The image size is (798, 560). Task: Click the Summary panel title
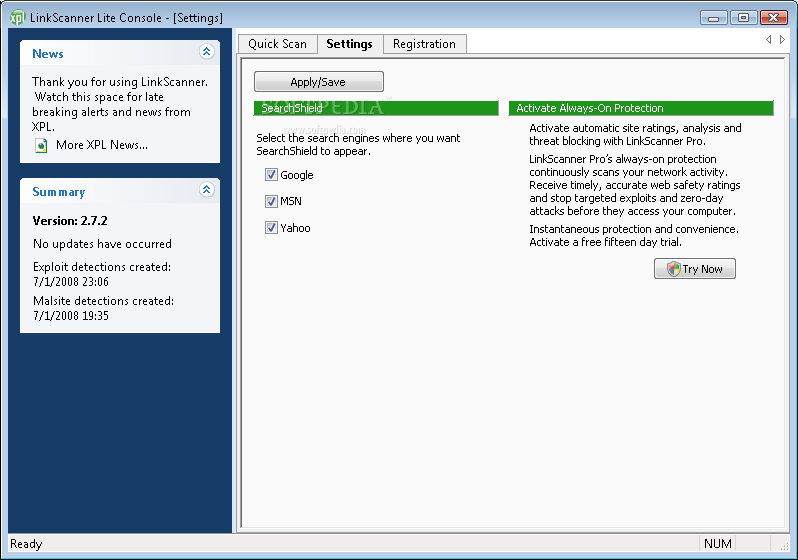tap(59, 192)
